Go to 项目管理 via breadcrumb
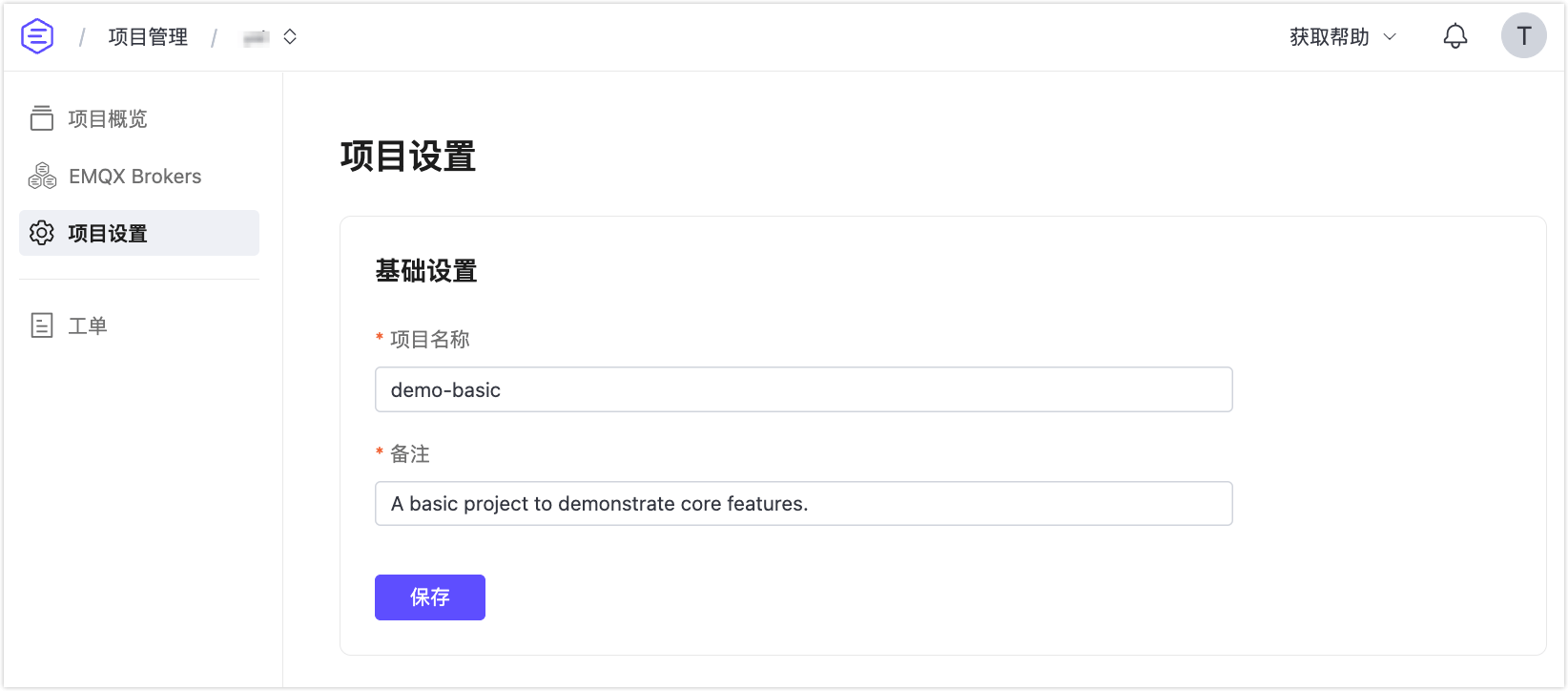Viewport: 1568px width, 691px height. click(148, 36)
